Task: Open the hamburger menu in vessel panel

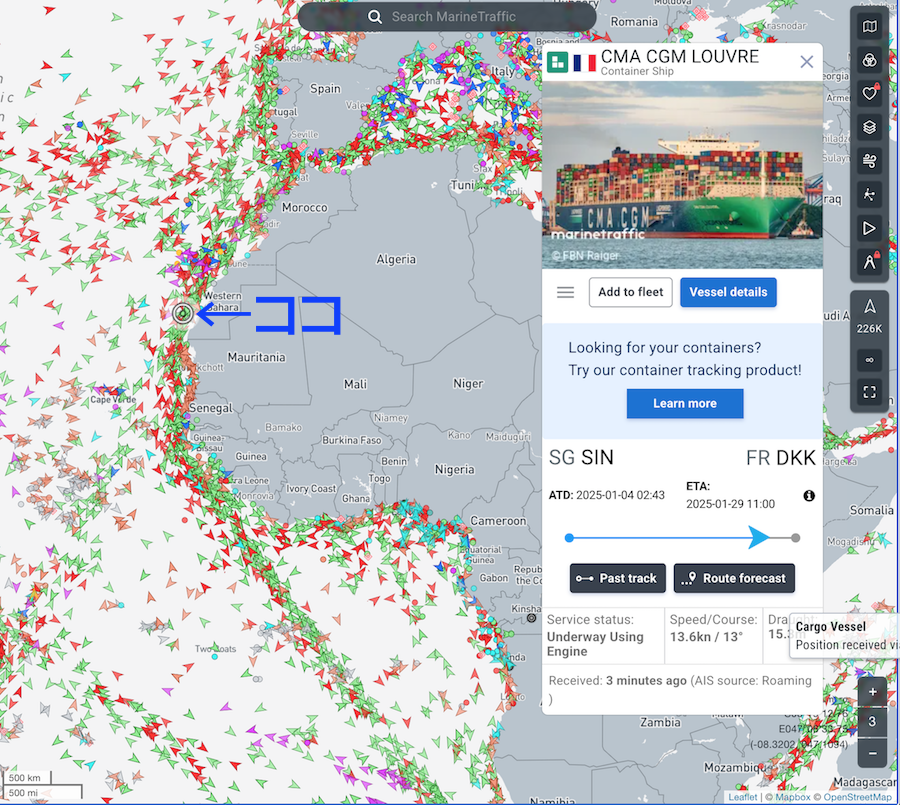Action: pyautogui.click(x=565, y=292)
